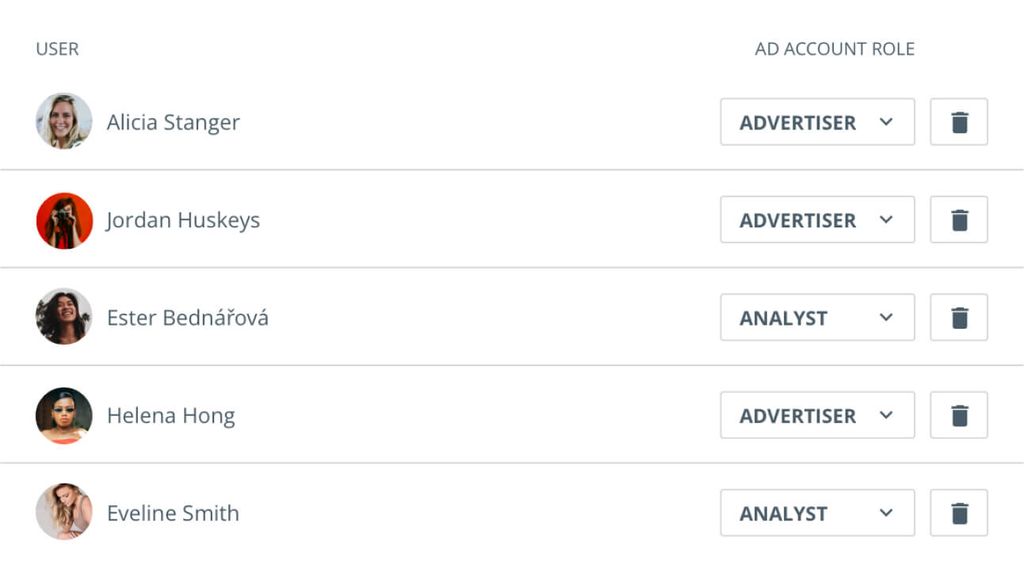Remove Ester Bednářová using the trash icon
Image resolution: width=1024 pixels, height=576 pixels.
pos(959,318)
